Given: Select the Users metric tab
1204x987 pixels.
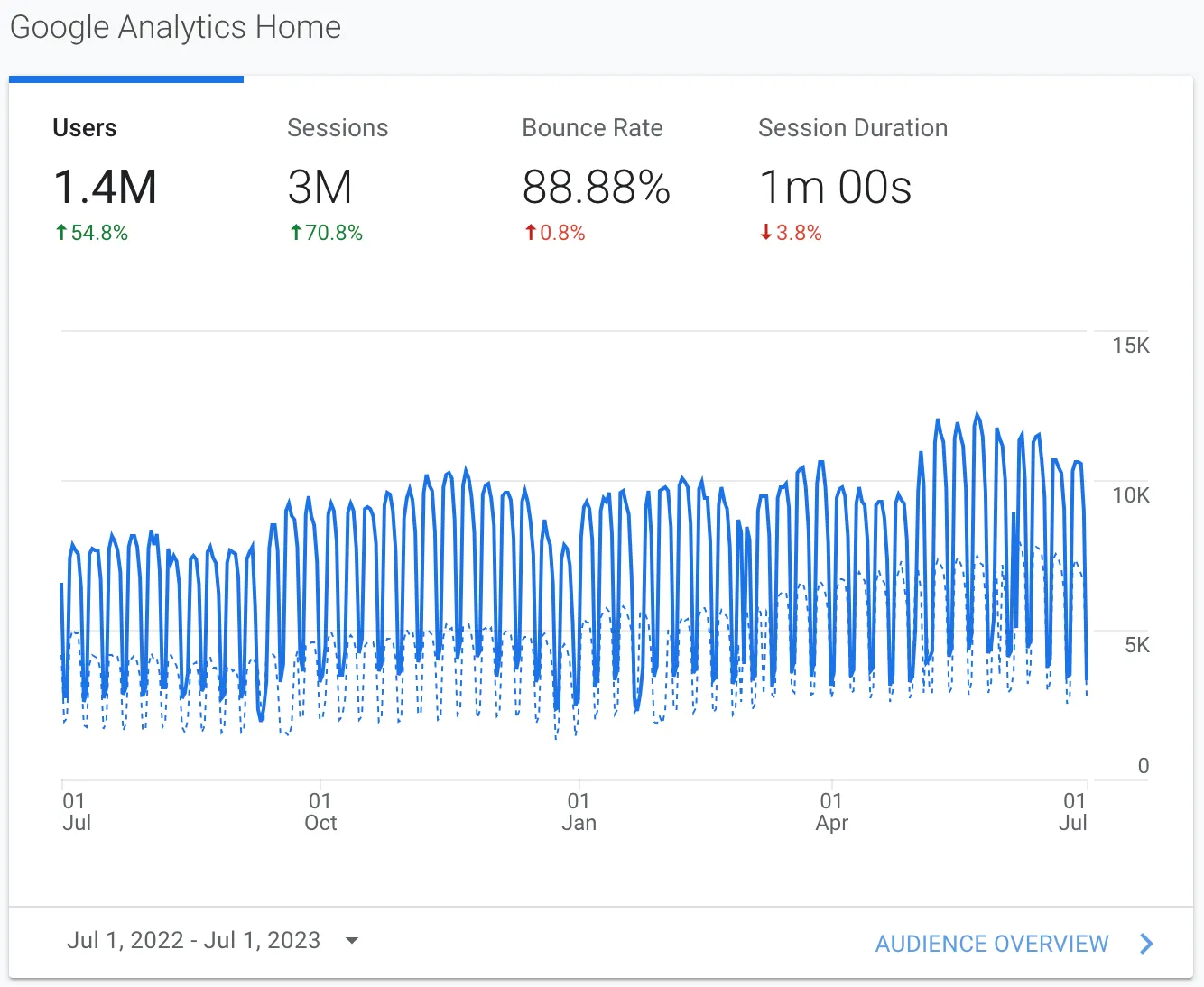Looking at the screenshot, I should (x=85, y=128).
